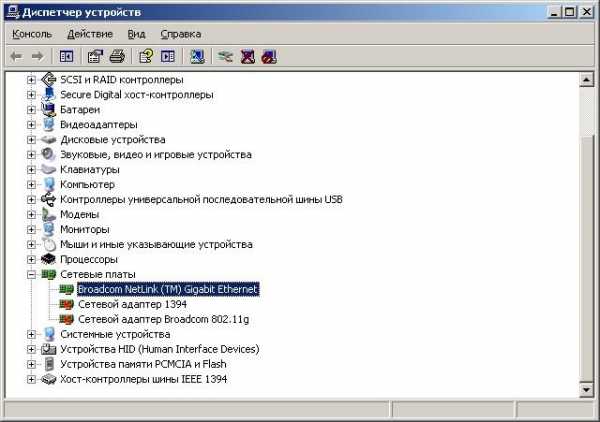
Task: Expand the Видеоадаптеры node
Action: coord(31,124)
